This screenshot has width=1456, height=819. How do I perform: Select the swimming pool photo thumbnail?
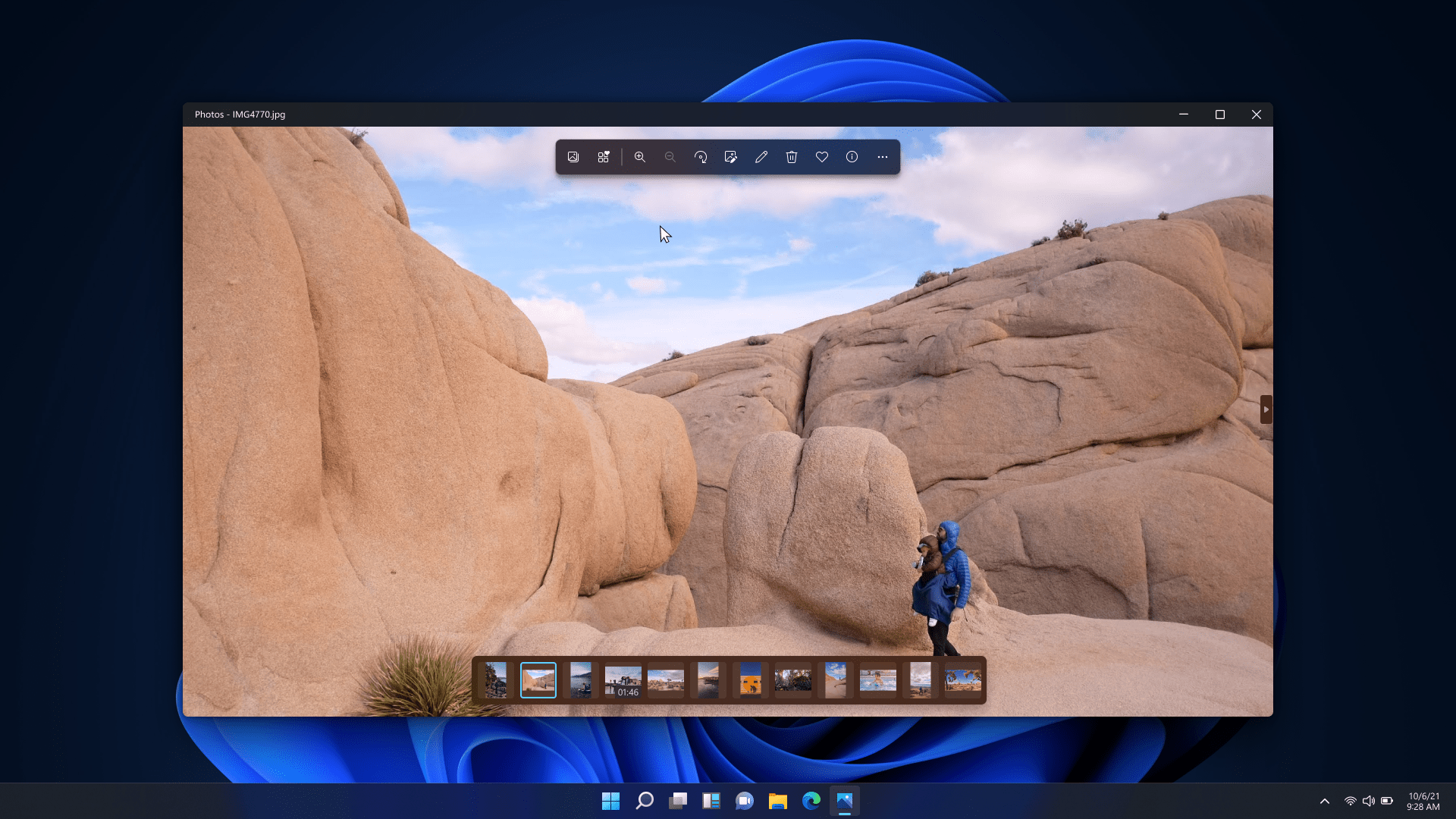(877, 680)
